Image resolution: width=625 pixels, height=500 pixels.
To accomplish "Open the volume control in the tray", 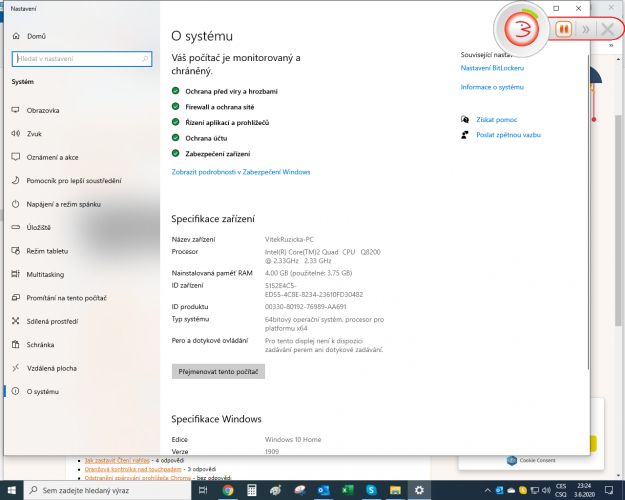I will (x=546, y=490).
